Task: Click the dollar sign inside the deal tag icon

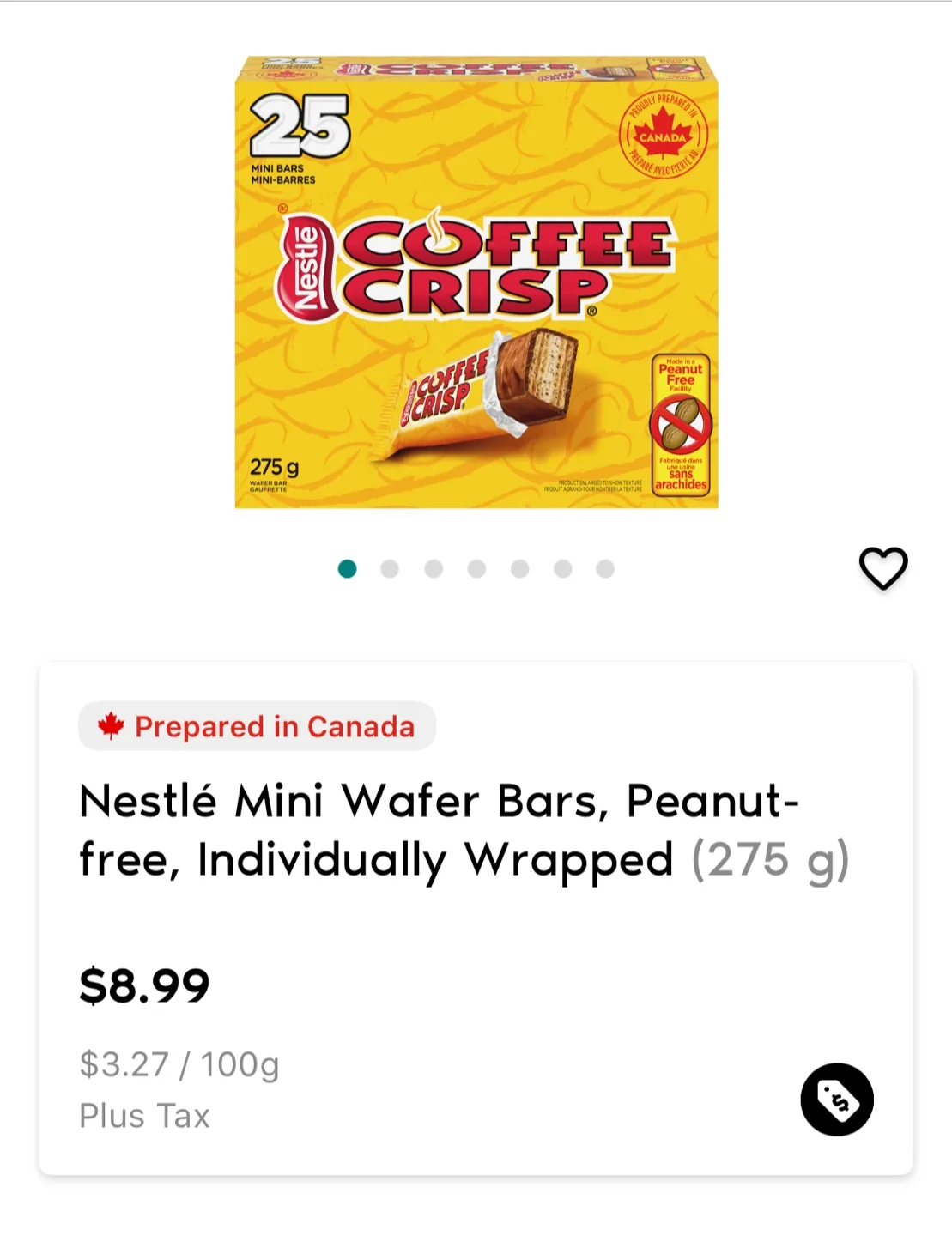Action: click(x=838, y=1105)
